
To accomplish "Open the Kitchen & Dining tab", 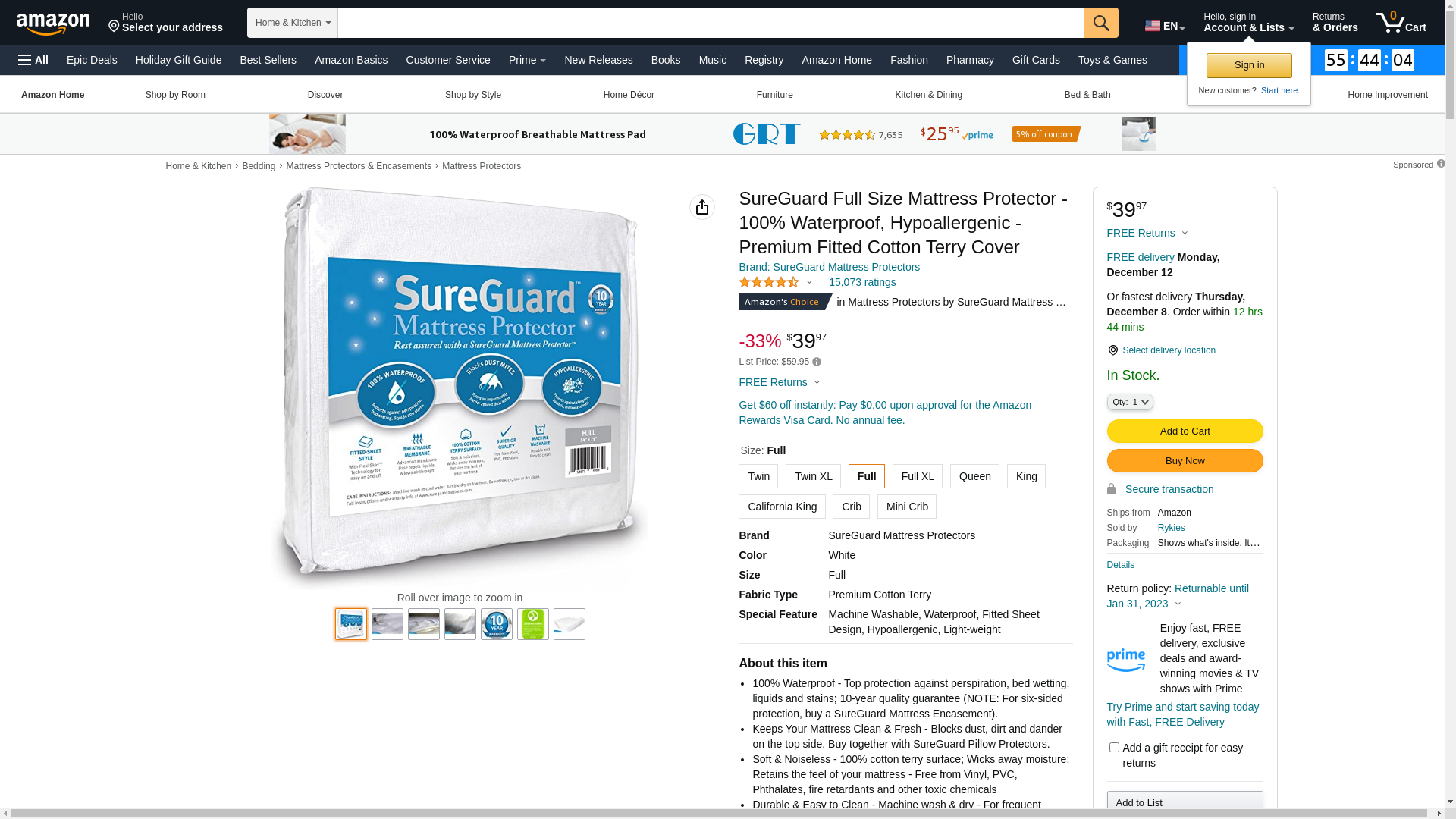I will (x=928, y=95).
